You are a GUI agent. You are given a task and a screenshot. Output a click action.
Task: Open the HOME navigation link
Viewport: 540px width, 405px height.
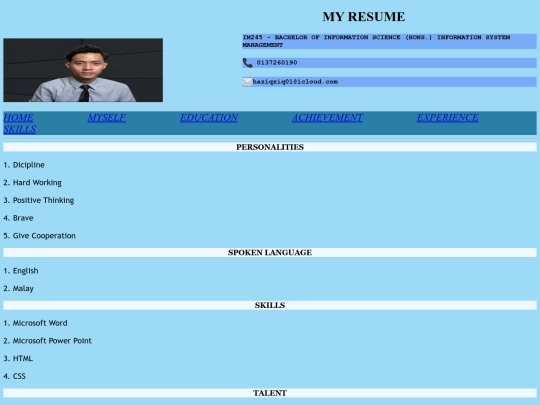click(x=19, y=117)
